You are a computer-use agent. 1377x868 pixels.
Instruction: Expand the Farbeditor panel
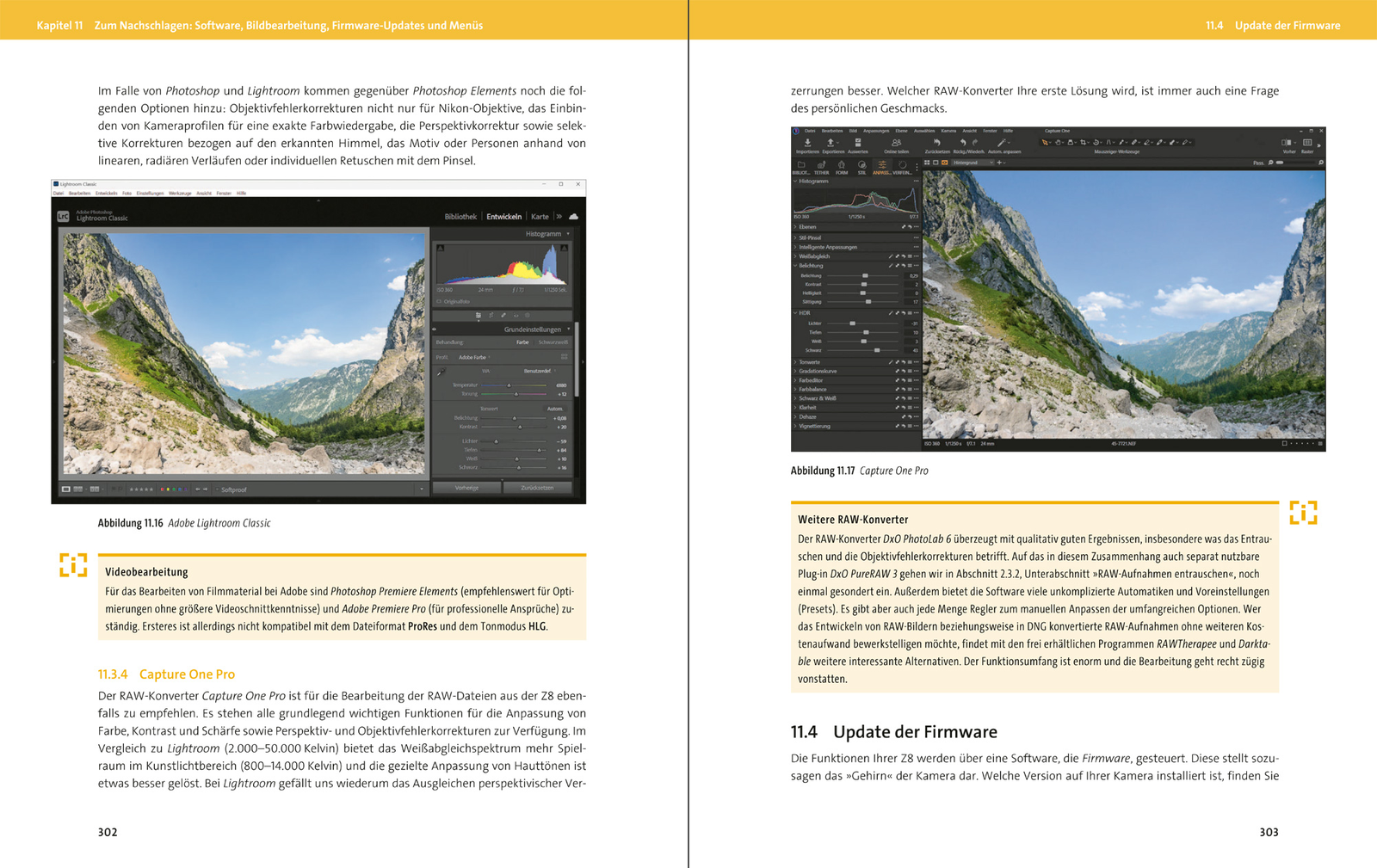pyautogui.click(x=795, y=380)
